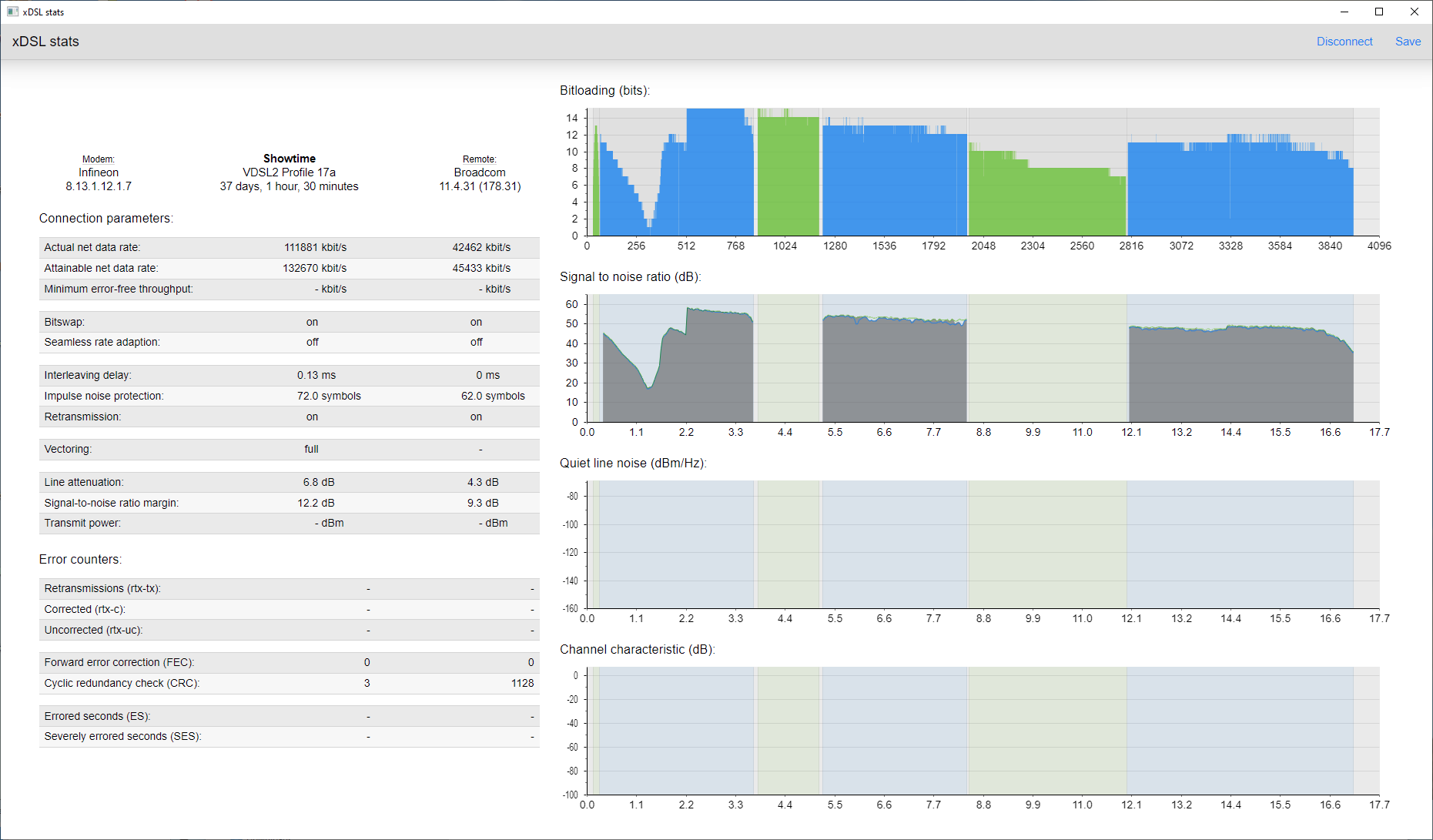Click the xDSL stats title bar icon

pyautogui.click(x=12, y=12)
